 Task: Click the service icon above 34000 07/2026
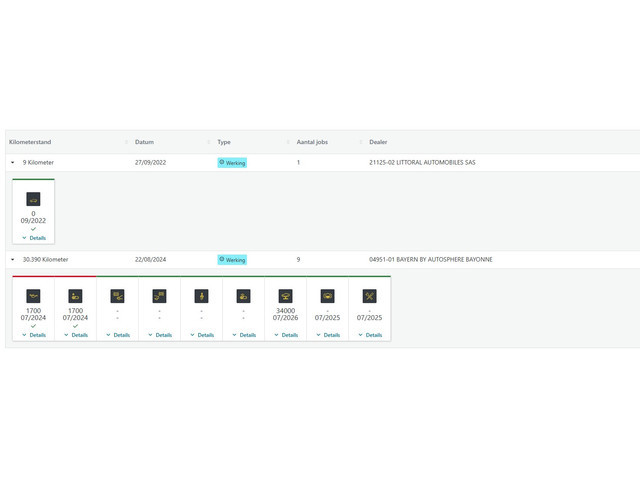[285, 296]
